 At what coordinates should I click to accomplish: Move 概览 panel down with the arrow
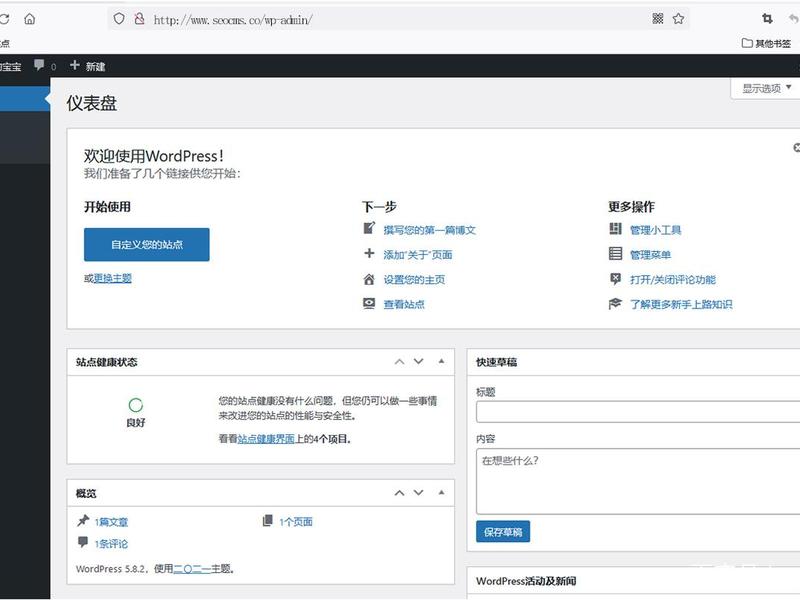pos(418,493)
